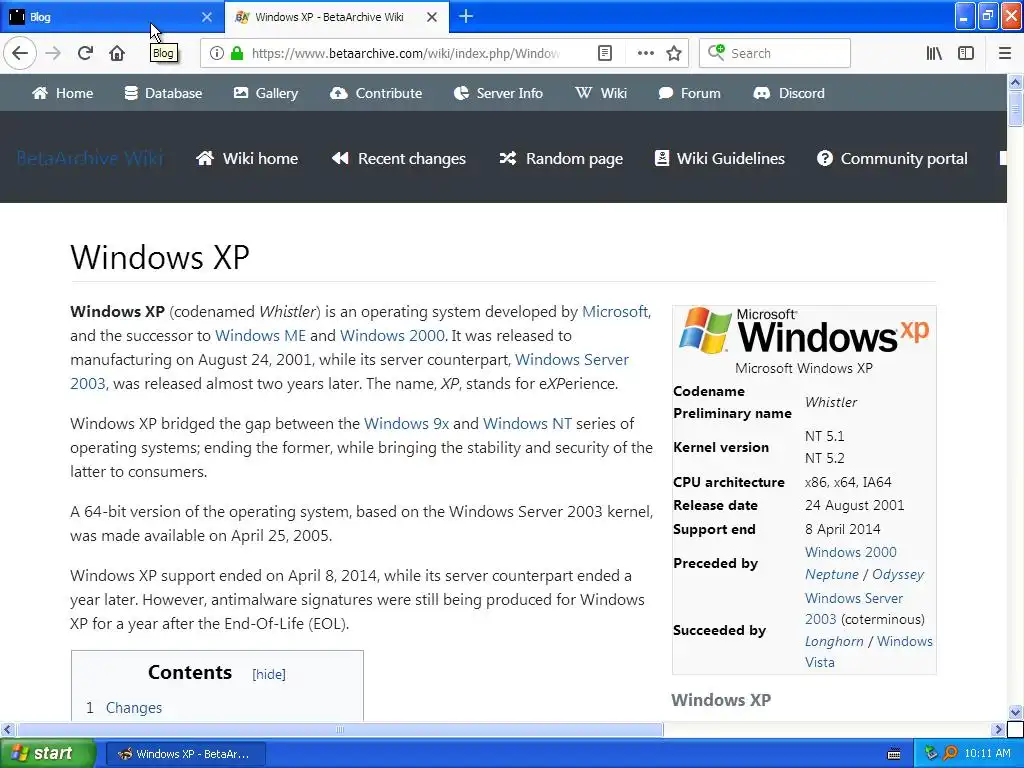Open the Forum nav item
1024x768 pixels.
pyautogui.click(x=690, y=93)
